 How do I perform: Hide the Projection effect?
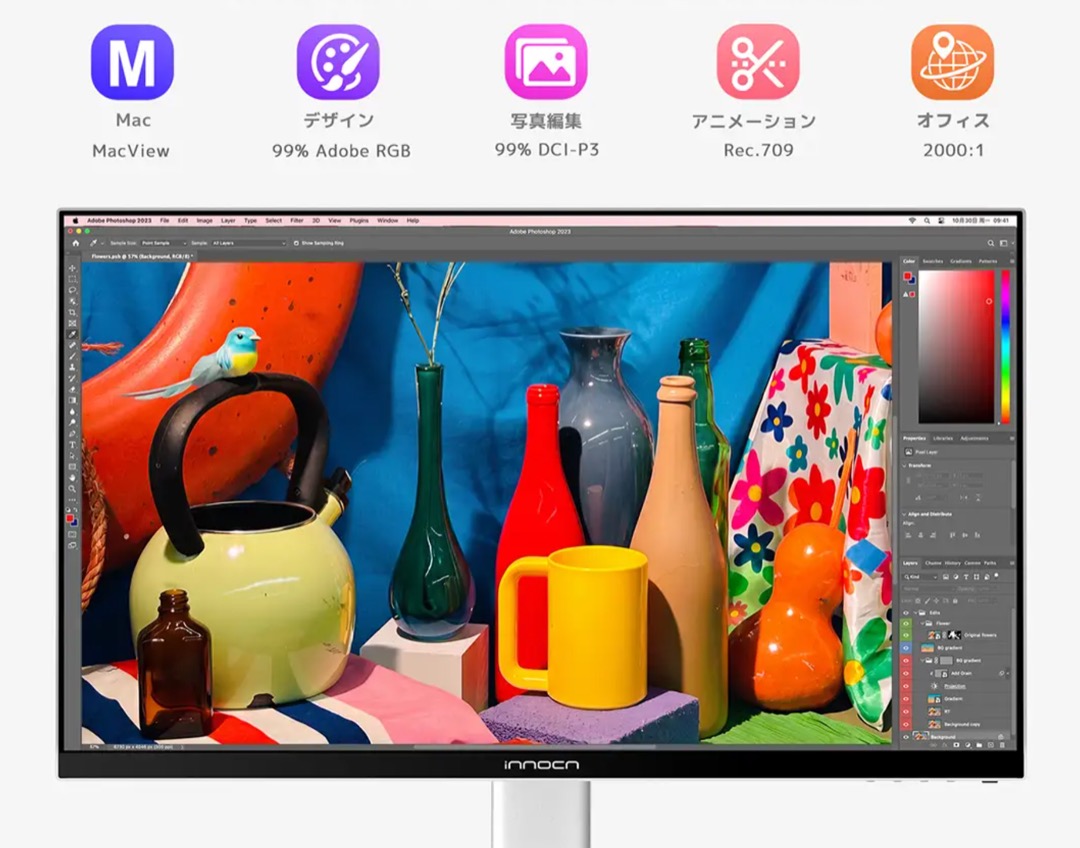(x=906, y=686)
